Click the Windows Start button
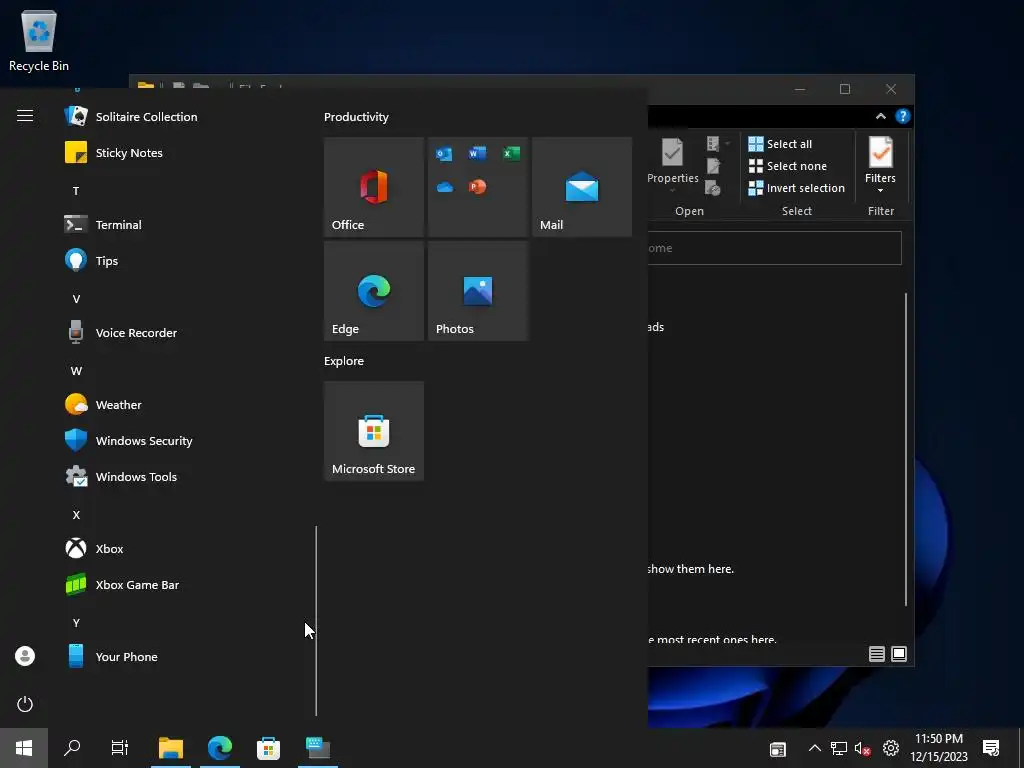This screenshot has width=1024, height=768. (24, 748)
